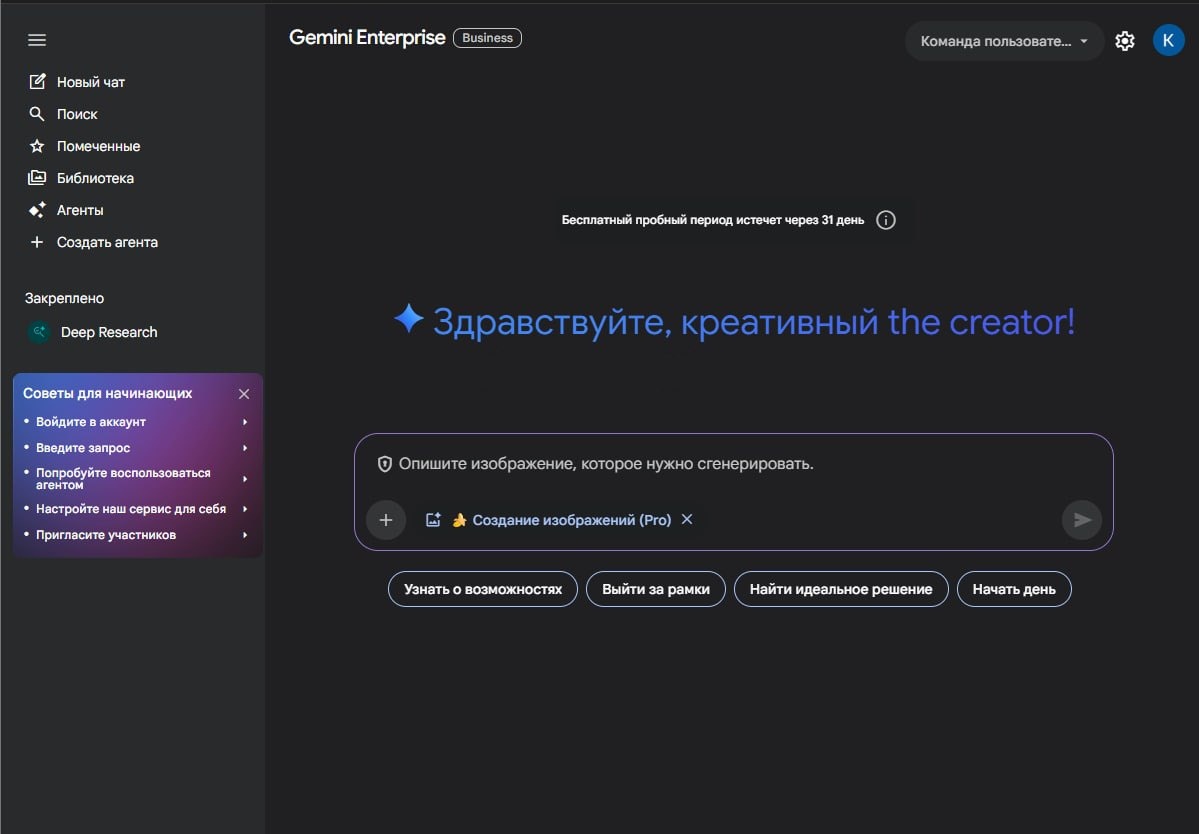This screenshot has height=834, width=1199.
Task: Click the Закреплено section heading
Action: point(64,298)
